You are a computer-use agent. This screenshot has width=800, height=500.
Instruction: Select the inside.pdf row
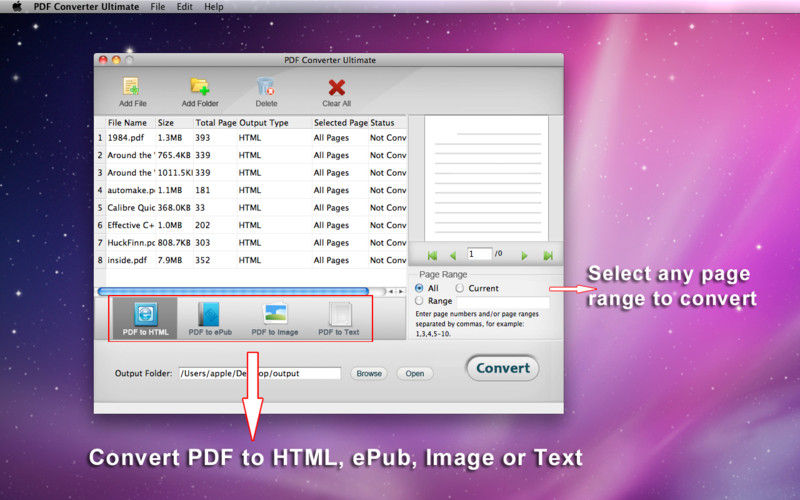pyautogui.click(x=251, y=260)
